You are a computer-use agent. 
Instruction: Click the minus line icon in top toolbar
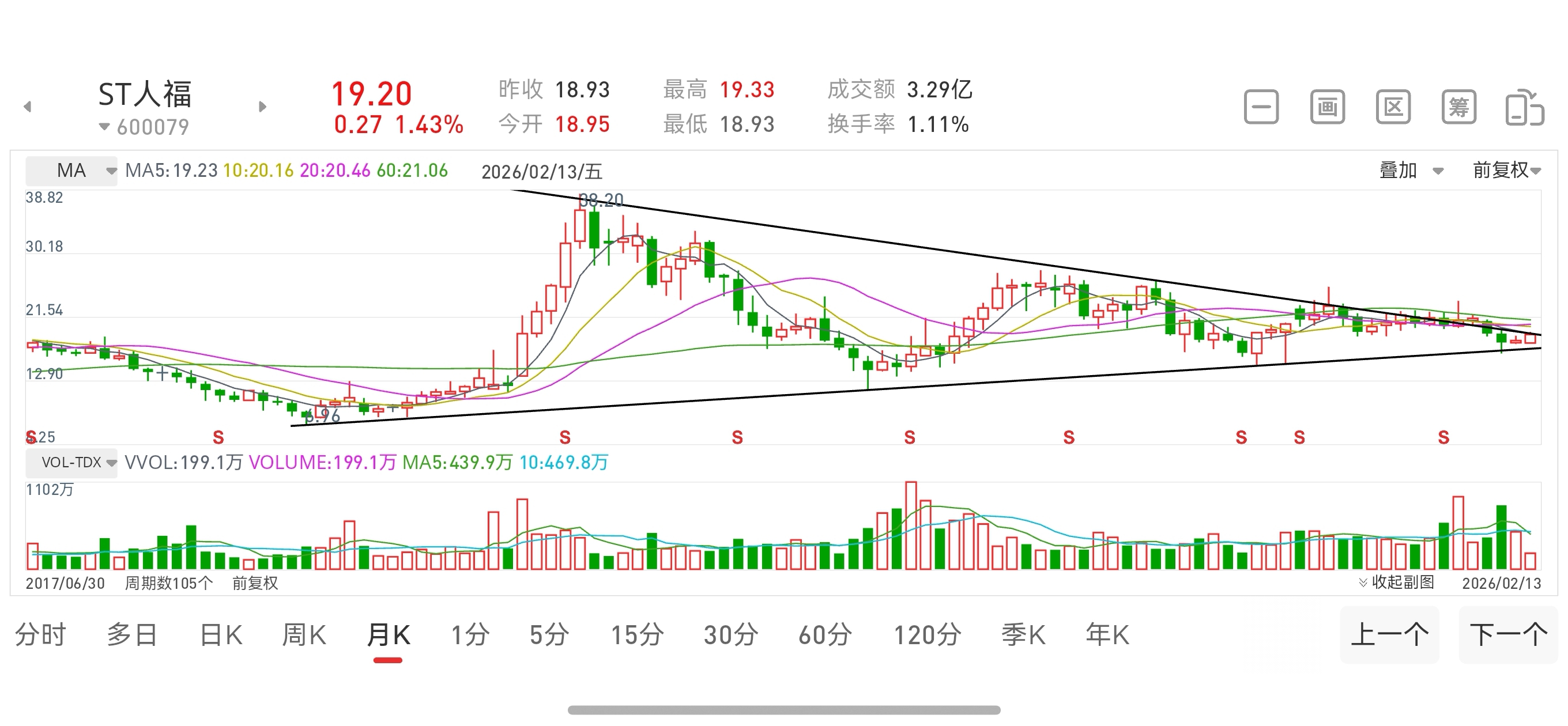pos(1261,107)
